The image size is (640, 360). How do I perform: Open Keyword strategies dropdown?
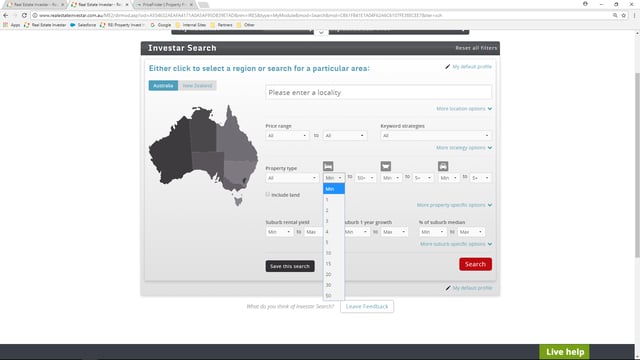point(436,136)
